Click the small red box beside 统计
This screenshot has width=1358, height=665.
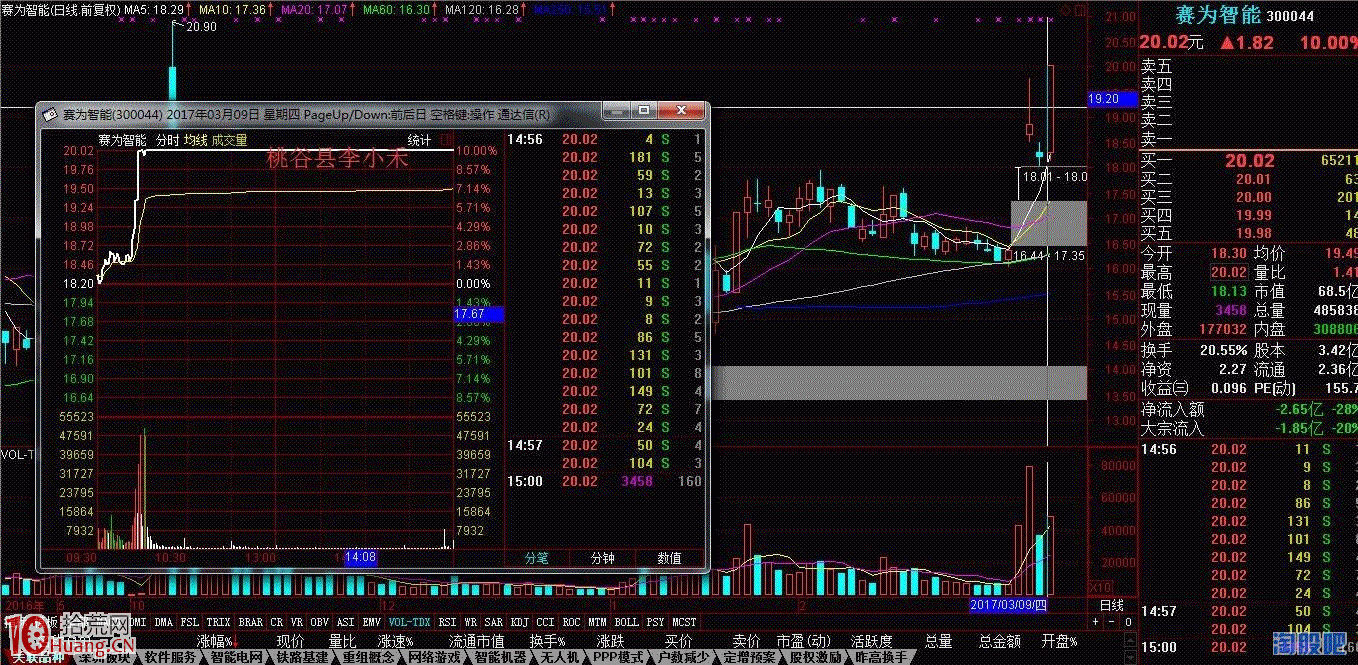click(446, 140)
